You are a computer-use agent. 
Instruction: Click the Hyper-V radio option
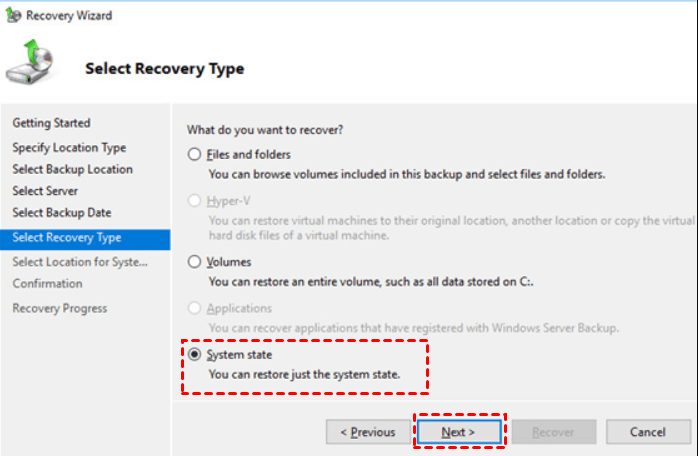click(x=194, y=202)
